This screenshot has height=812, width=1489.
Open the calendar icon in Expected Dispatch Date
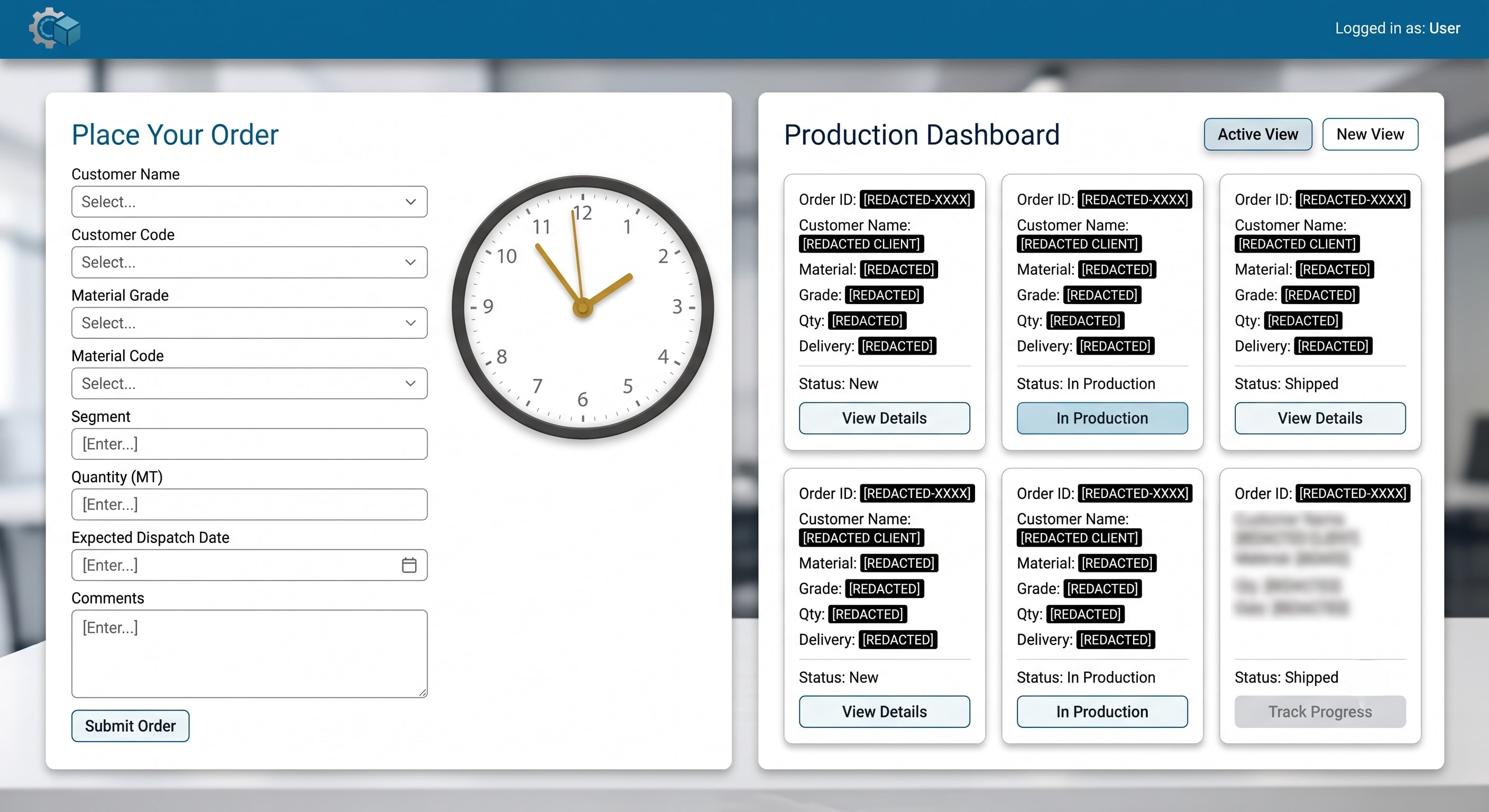[409, 565]
